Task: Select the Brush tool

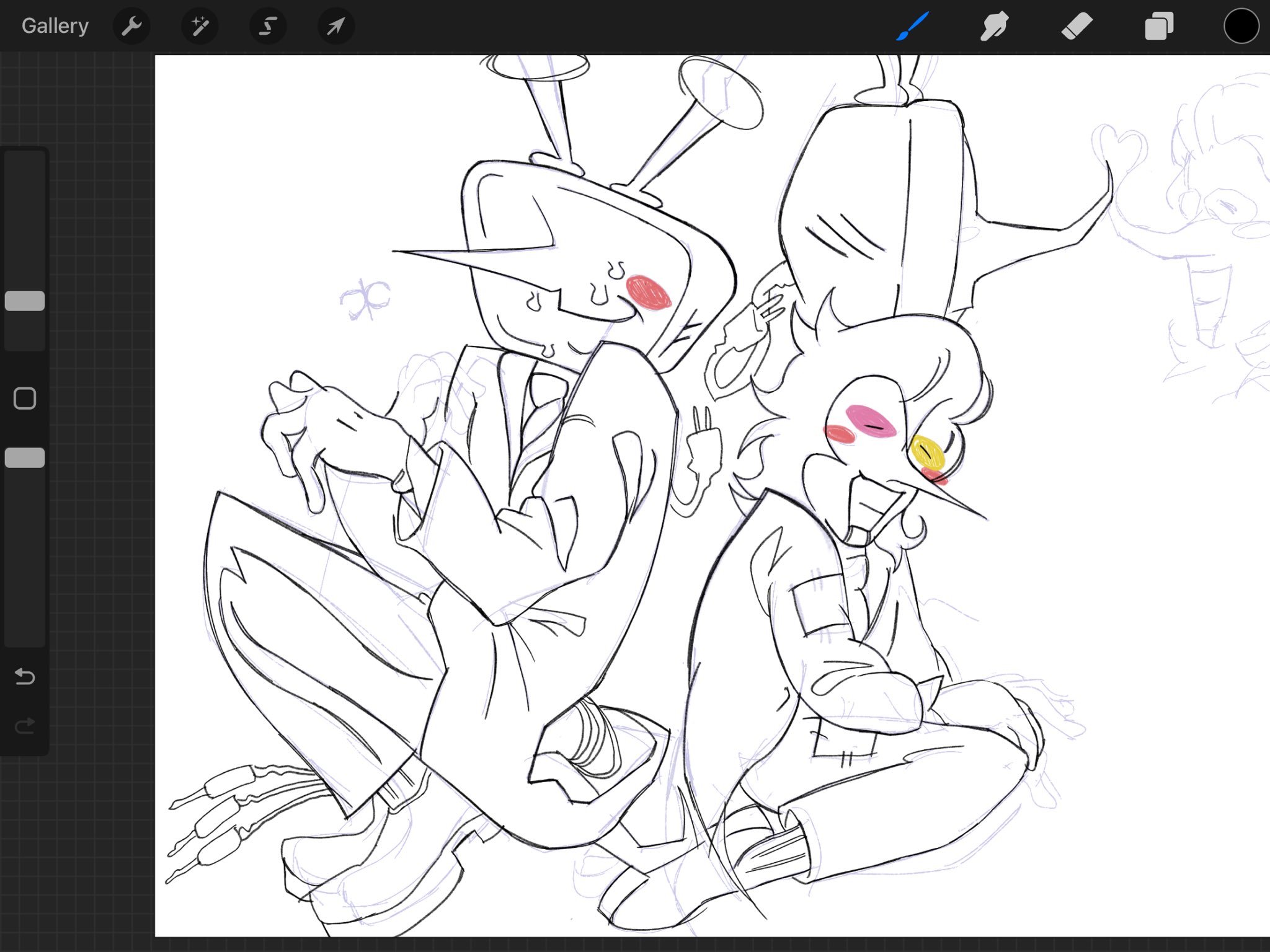Action: (x=912, y=26)
